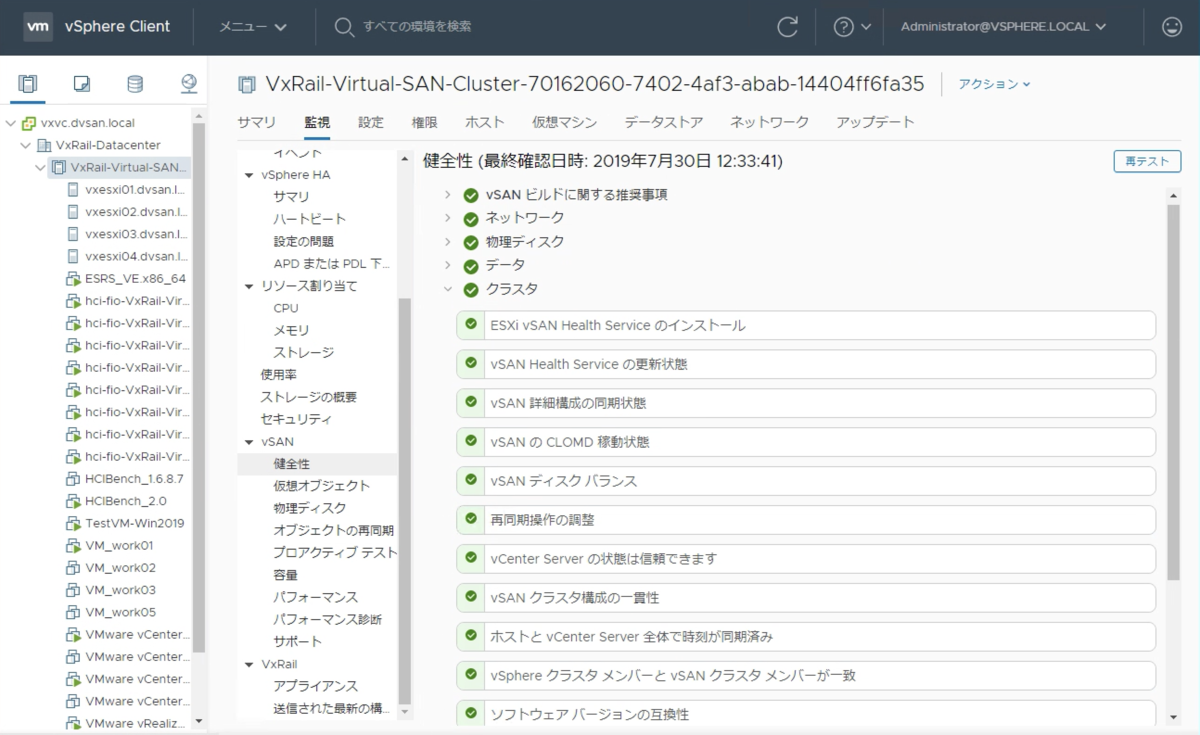Open 物理ディスク under vSAN menu
Screen dimensions: 1200x735
(309, 508)
